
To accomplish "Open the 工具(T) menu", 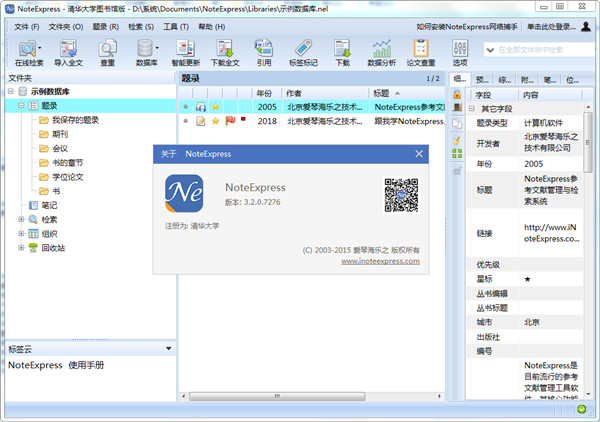I will (x=176, y=25).
